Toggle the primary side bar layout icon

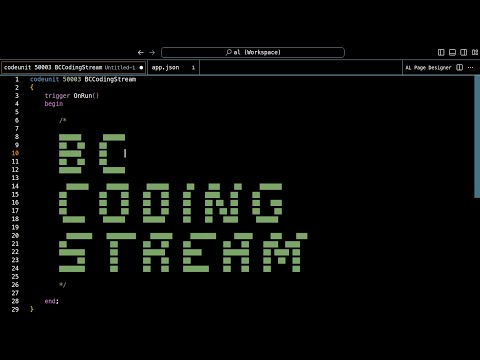pyautogui.click(x=441, y=52)
